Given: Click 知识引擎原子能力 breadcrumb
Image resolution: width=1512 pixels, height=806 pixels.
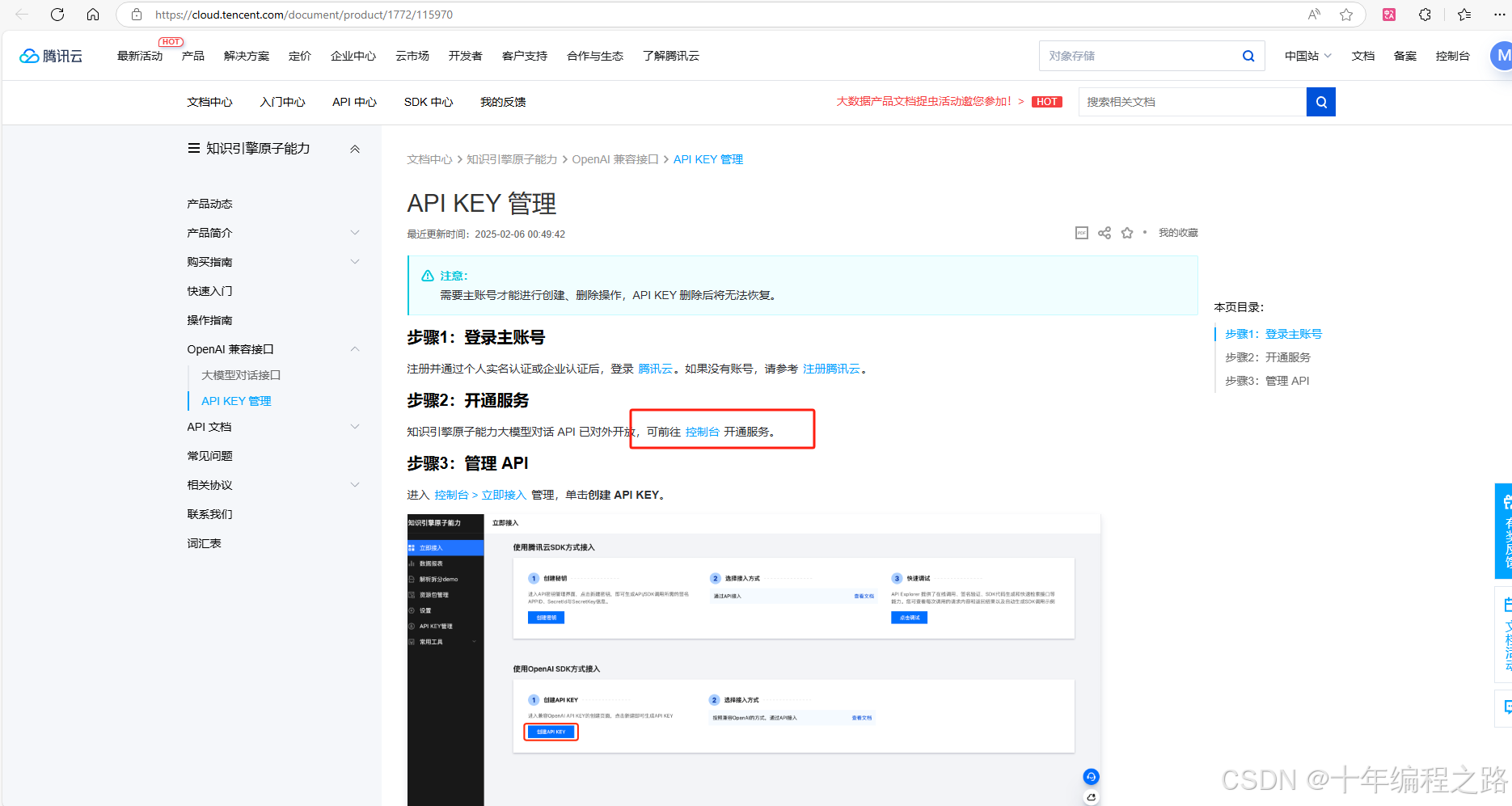Looking at the screenshot, I should 512,159.
